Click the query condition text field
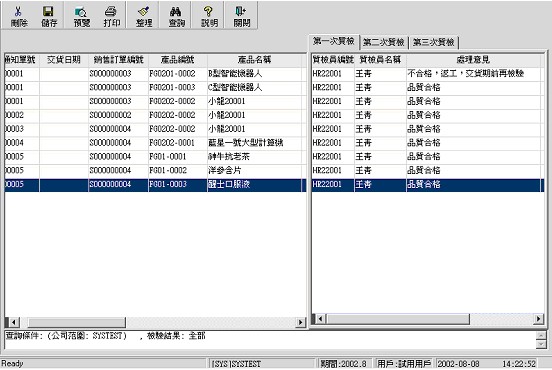The width and height of the screenshot is (552, 370). coord(270,340)
